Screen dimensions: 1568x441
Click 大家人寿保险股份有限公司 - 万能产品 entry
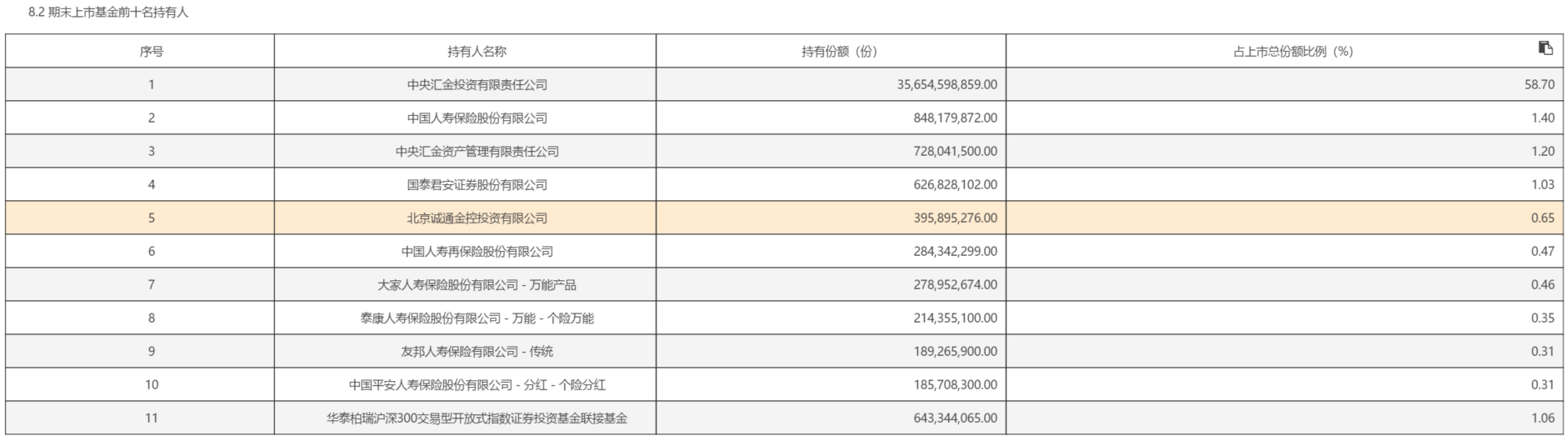tap(477, 285)
